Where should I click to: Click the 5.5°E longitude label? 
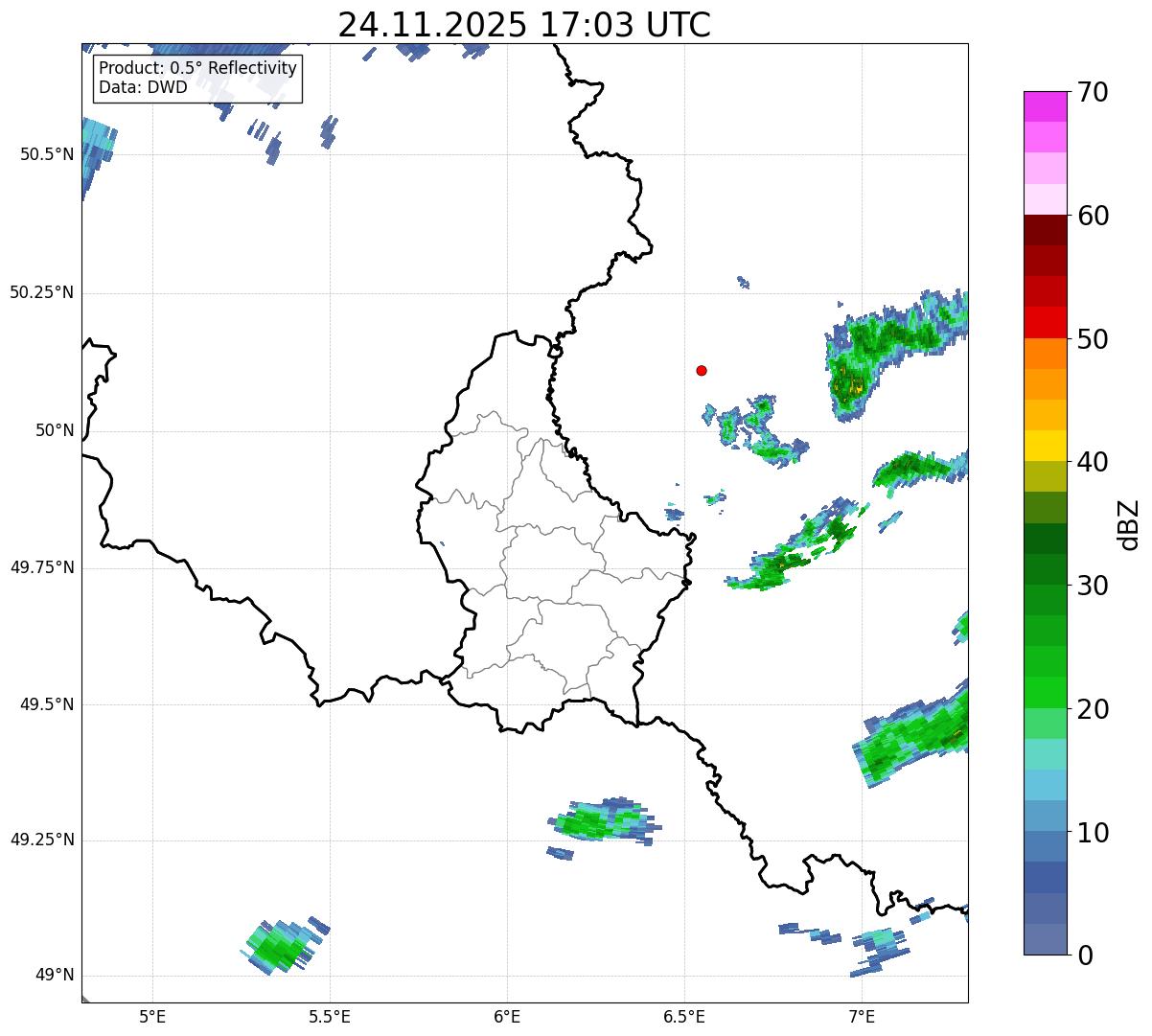(x=330, y=1016)
